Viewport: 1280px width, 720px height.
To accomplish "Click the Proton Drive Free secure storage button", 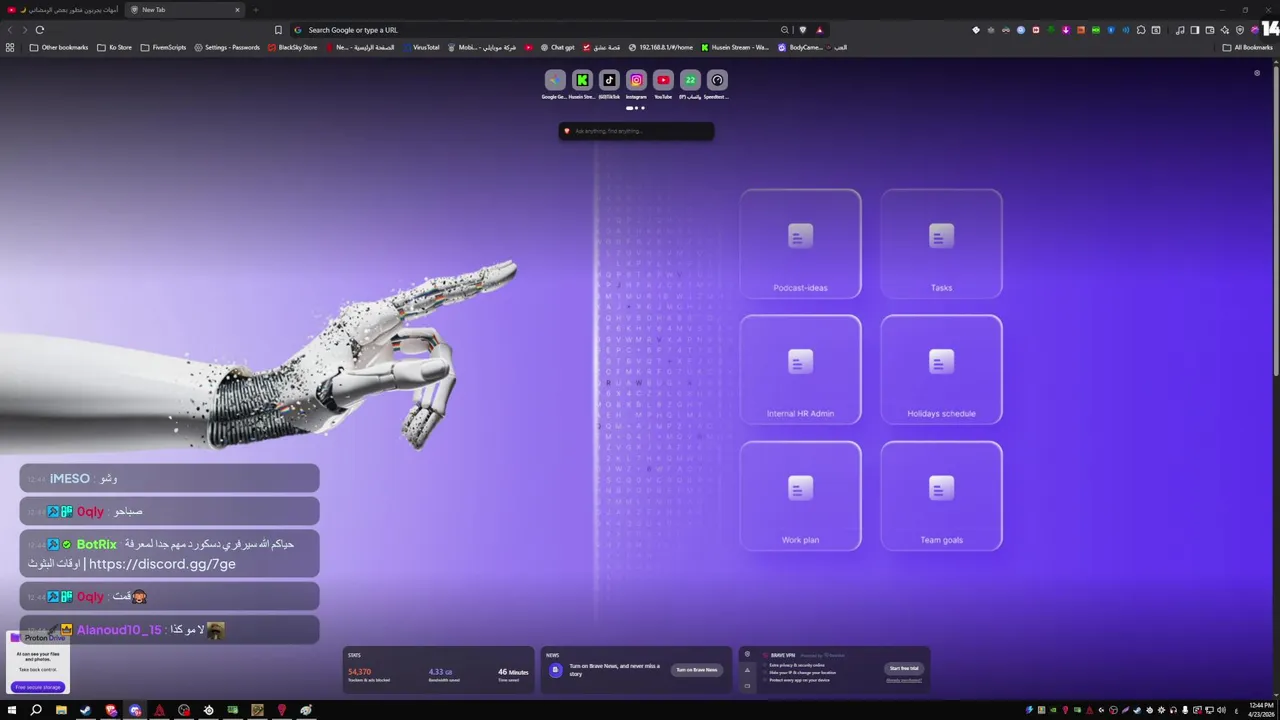I will click(38, 687).
